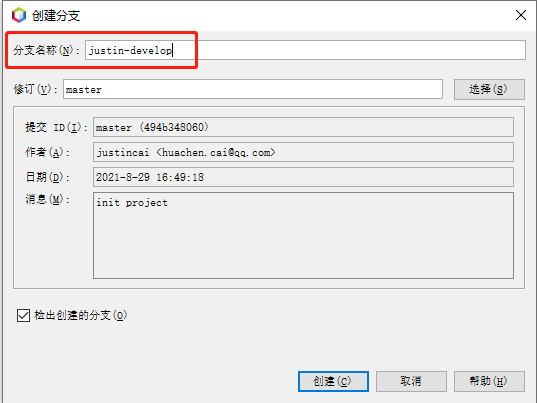537x403 pixels.
Task: Click the 作者 field with justincai email
Action: pos(303,152)
